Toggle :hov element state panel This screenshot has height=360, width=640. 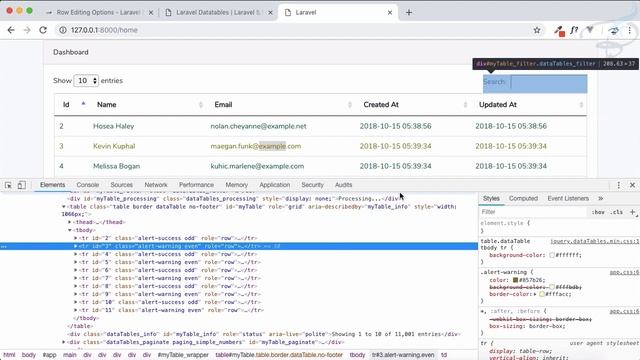(598, 212)
